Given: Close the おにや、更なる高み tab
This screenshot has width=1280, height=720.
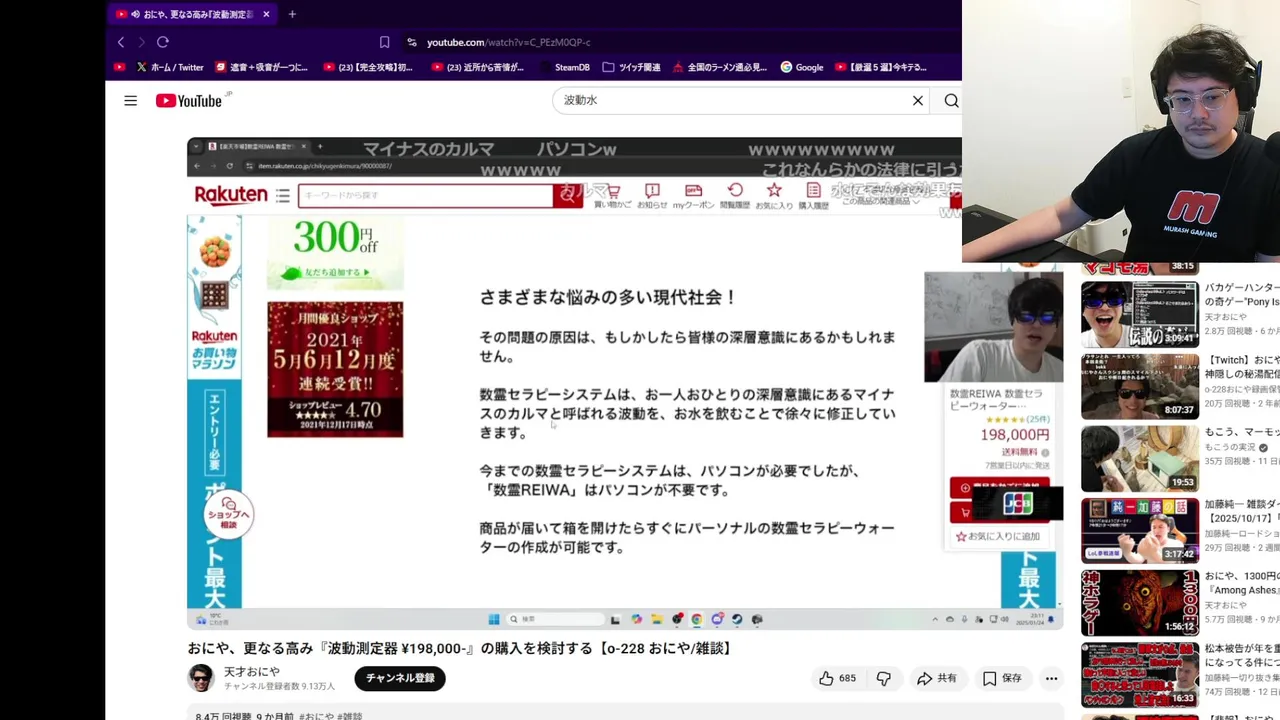Looking at the screenshot, I should pos(266,14).
